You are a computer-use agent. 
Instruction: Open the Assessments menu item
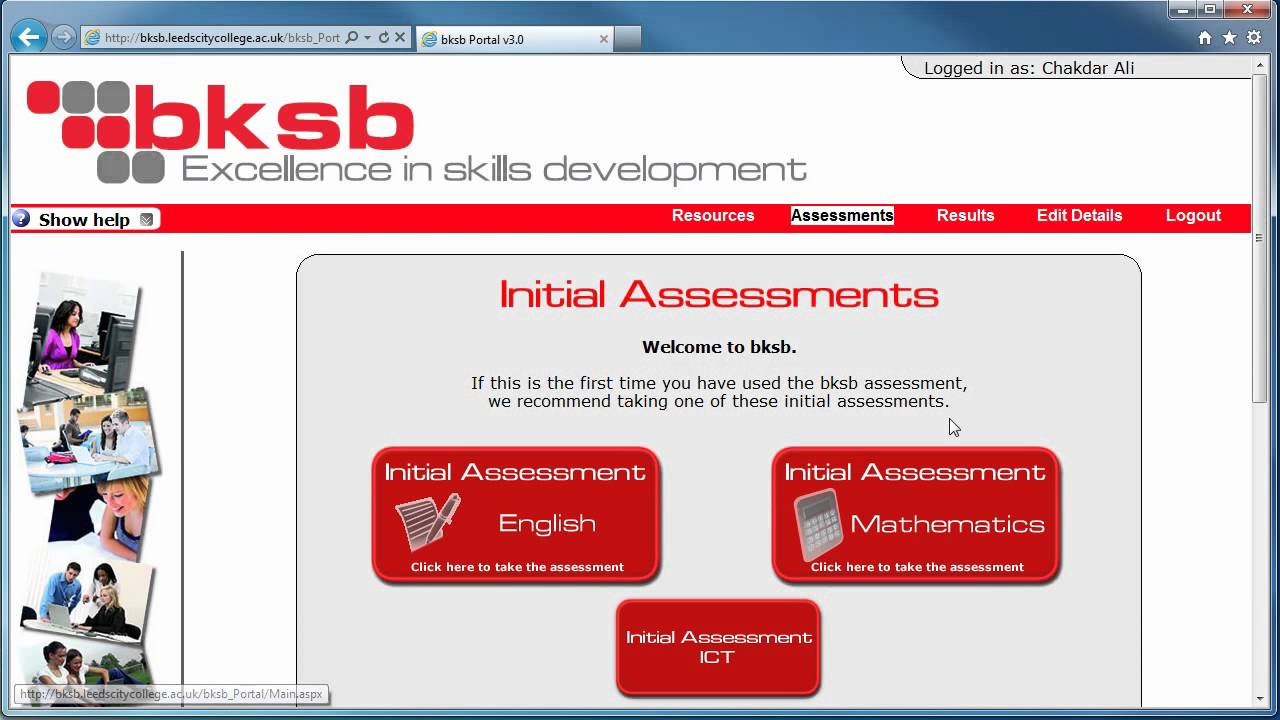point(842,215)
